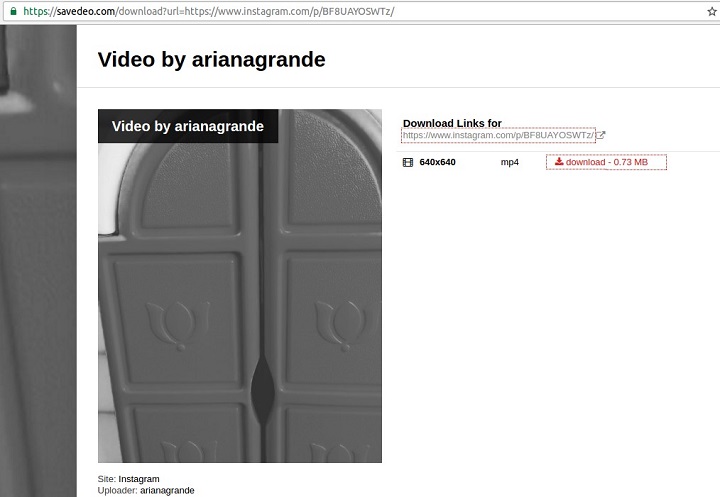The image size is (720, 497).
Task: Click the red download arrow icon
Action: tap(559, 162)
